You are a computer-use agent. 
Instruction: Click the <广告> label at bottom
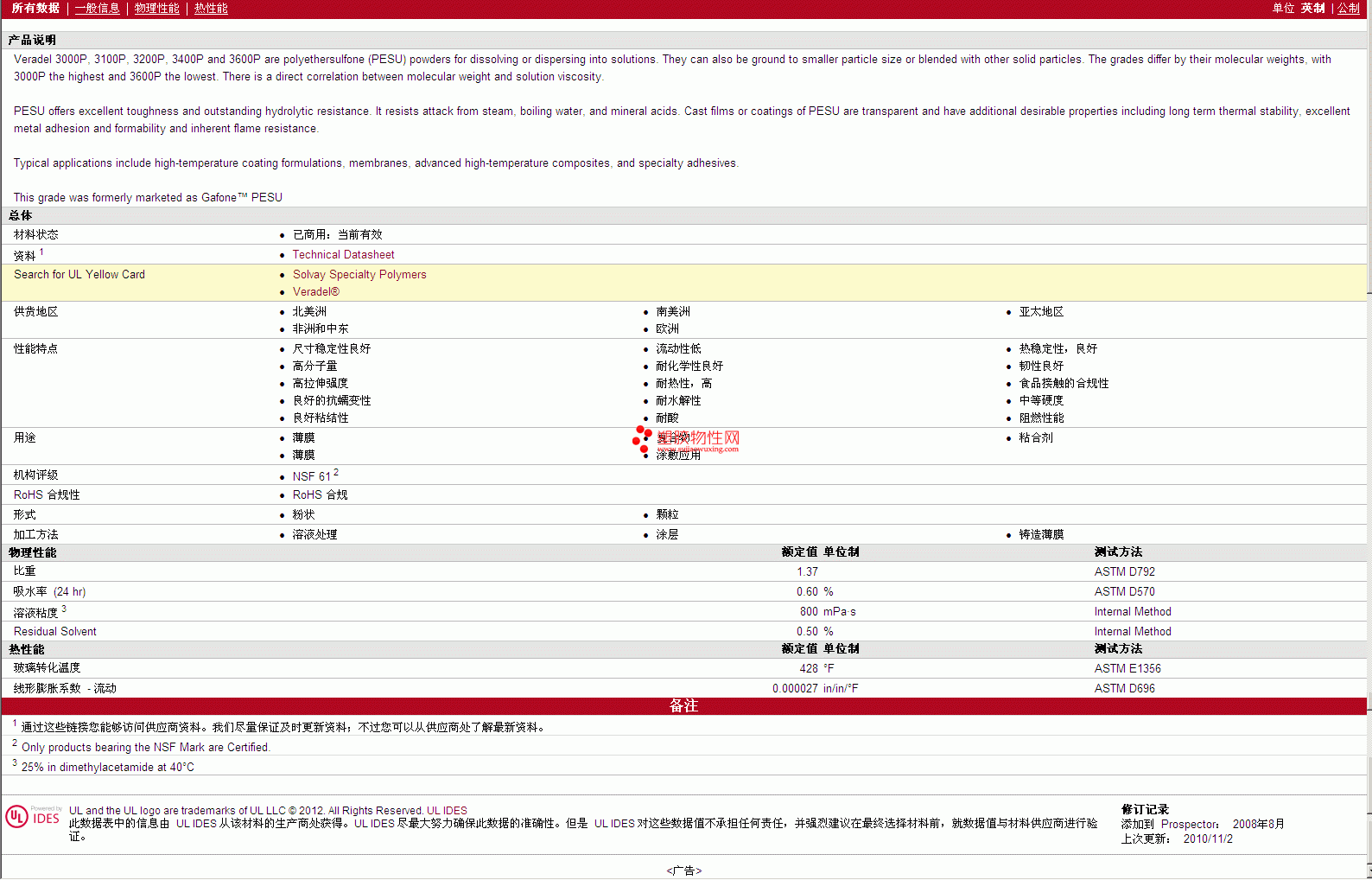[x=684, y=870]
